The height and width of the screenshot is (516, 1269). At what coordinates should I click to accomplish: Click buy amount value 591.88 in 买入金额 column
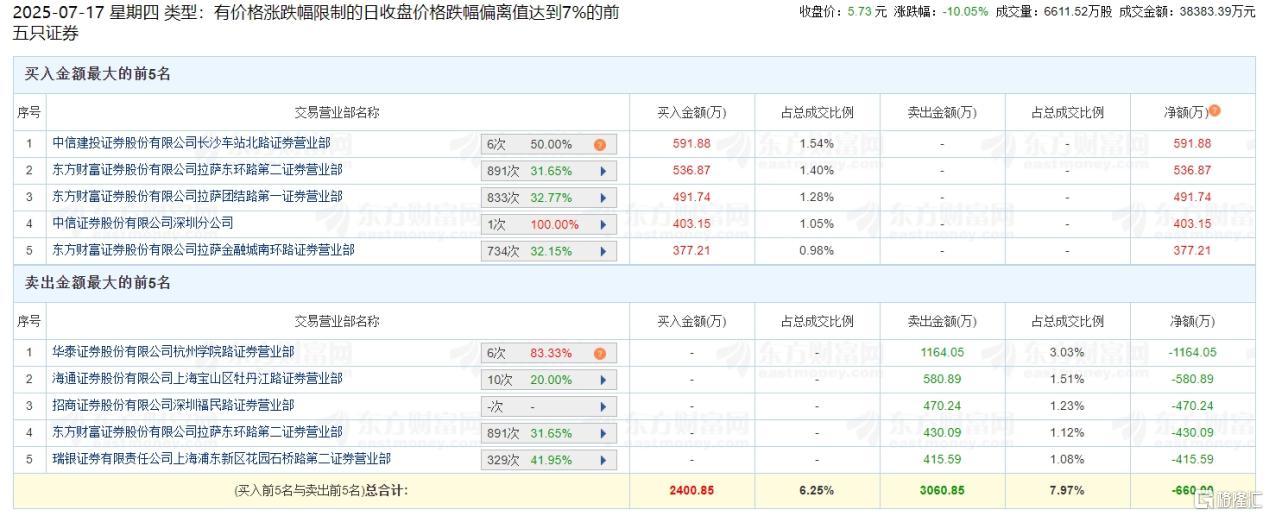point(691,144)
